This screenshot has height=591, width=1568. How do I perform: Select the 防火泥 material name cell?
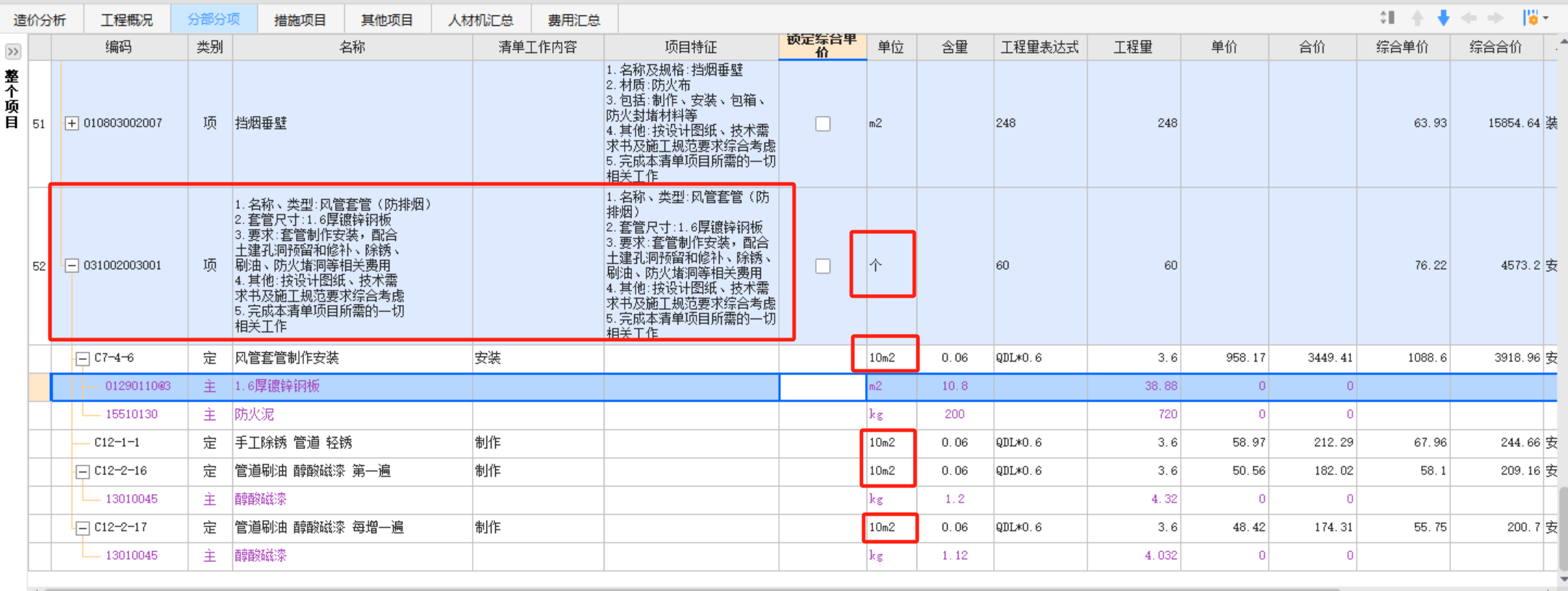353,415
